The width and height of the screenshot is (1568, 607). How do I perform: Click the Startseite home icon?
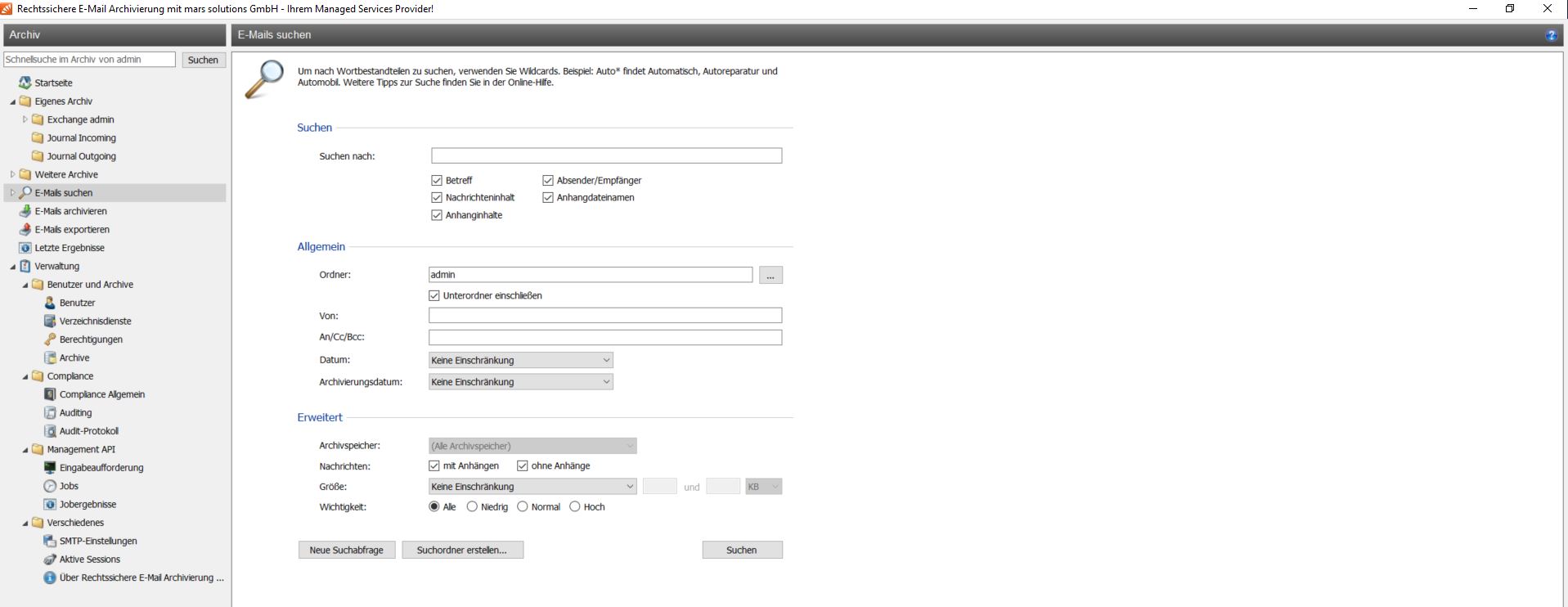point(25,83)
